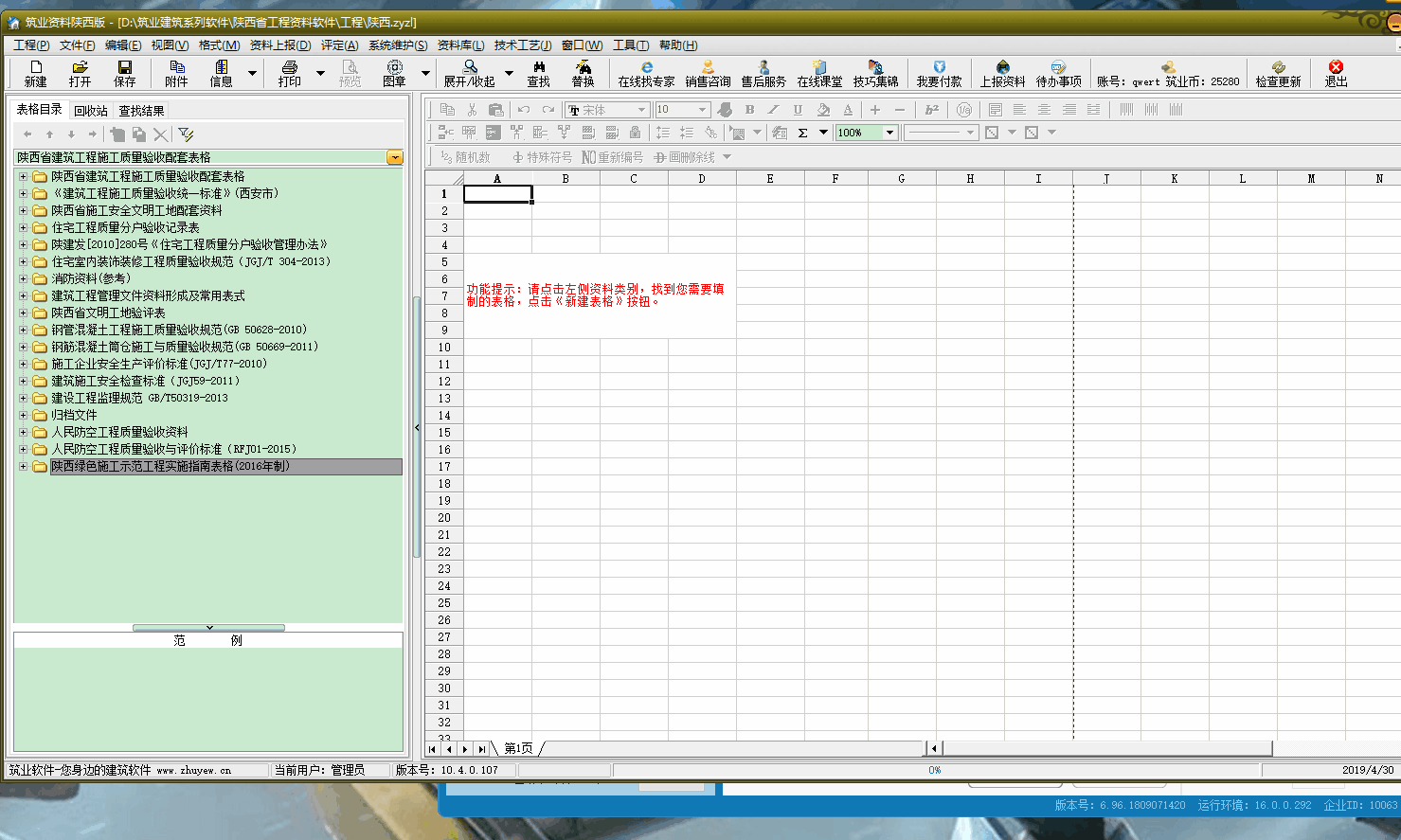Click the 检查更新 update icon
Viewport: 1401px width, 840px height.
pyautogui.click(x=1278, y=73)
